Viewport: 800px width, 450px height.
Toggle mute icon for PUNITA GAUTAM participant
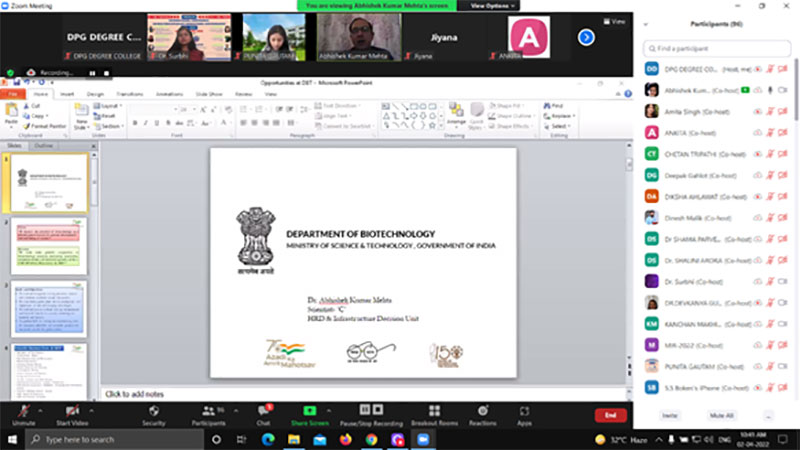pyautogui.click(x=770, y=366)
